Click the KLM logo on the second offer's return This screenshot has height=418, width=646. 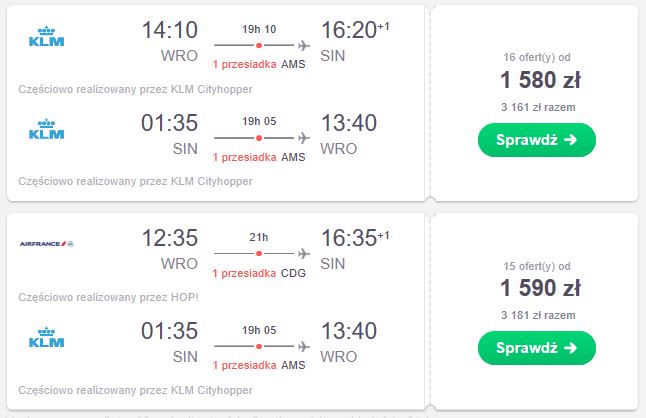click(47, 337)
